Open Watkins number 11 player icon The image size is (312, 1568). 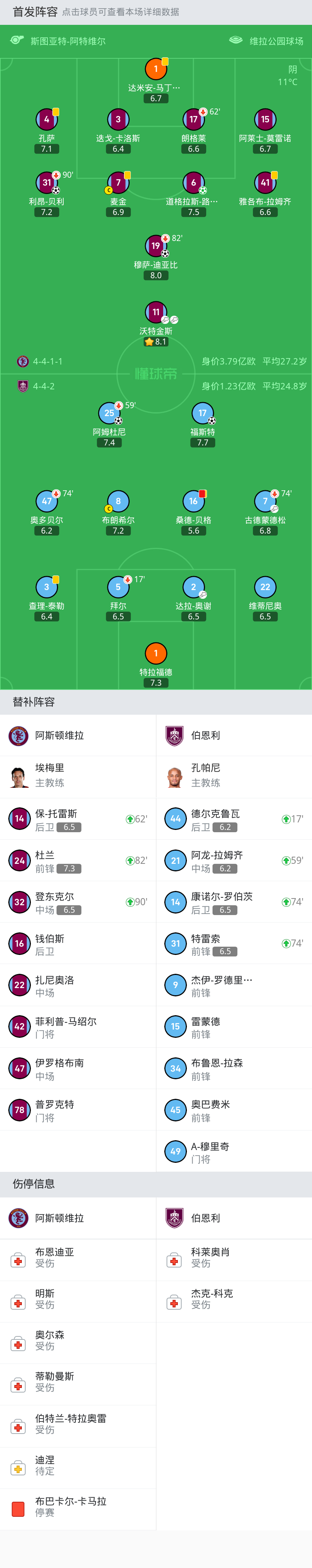(156, 312)
